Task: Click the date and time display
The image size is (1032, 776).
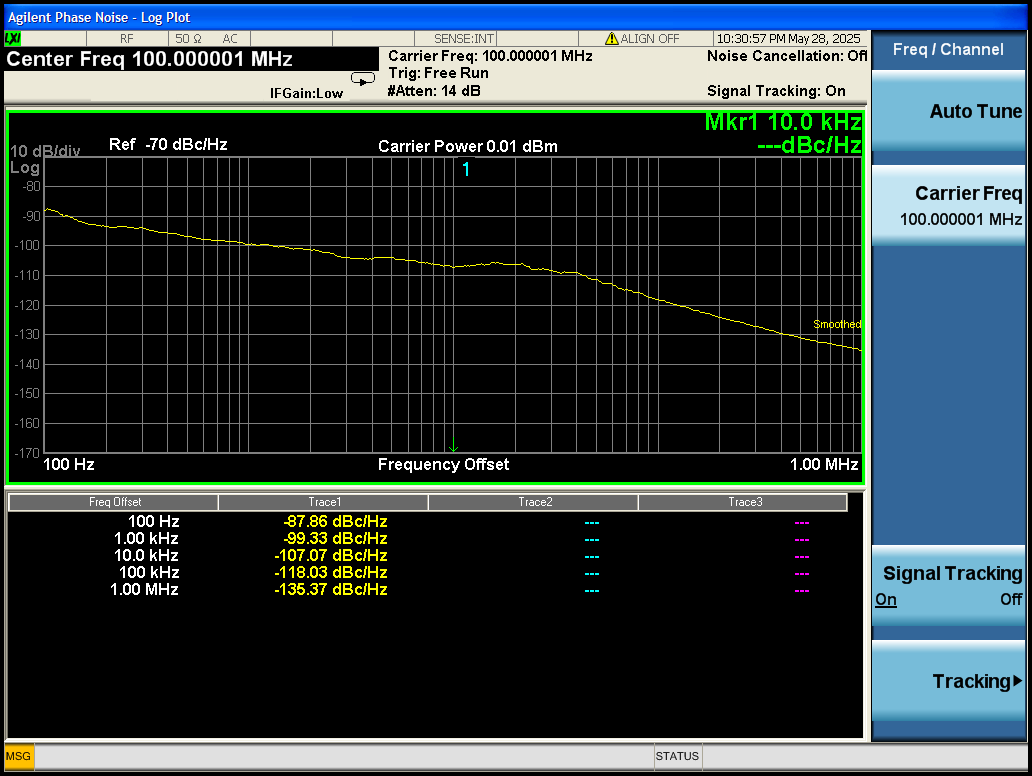Action: point(788,39)
